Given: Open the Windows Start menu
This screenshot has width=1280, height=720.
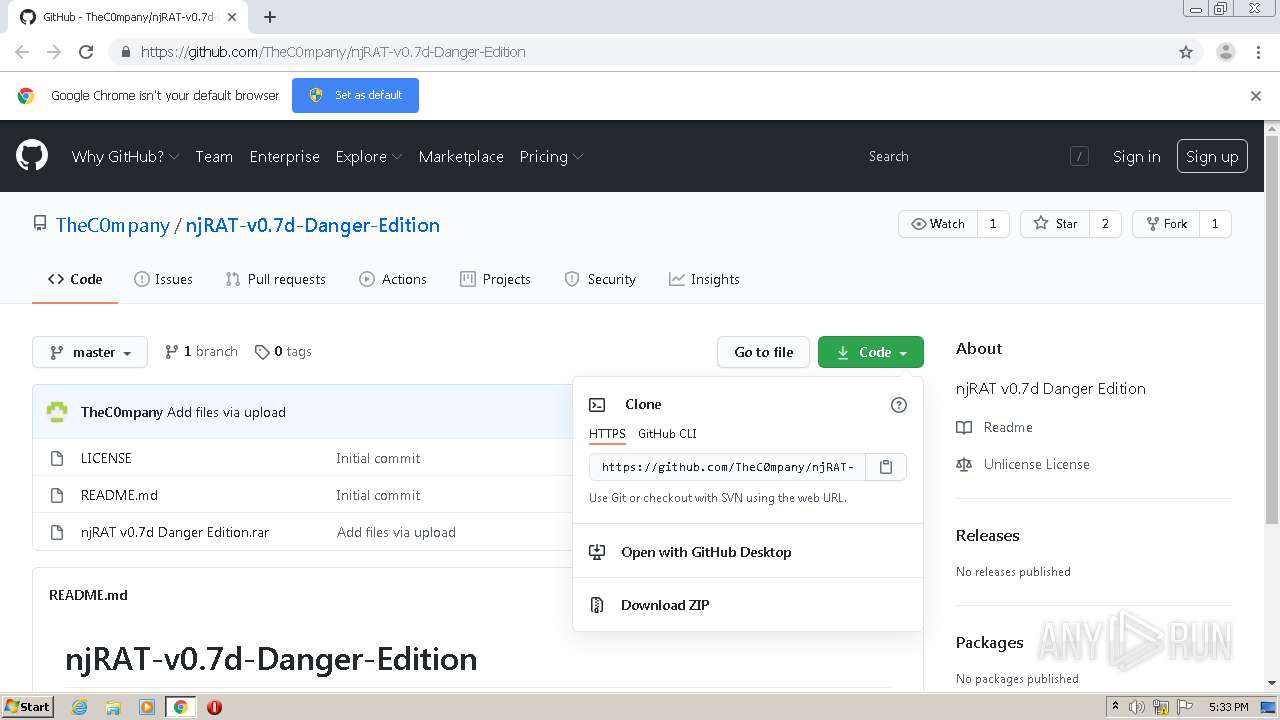Looking at the screenshot, I should [x=28, y=707].
